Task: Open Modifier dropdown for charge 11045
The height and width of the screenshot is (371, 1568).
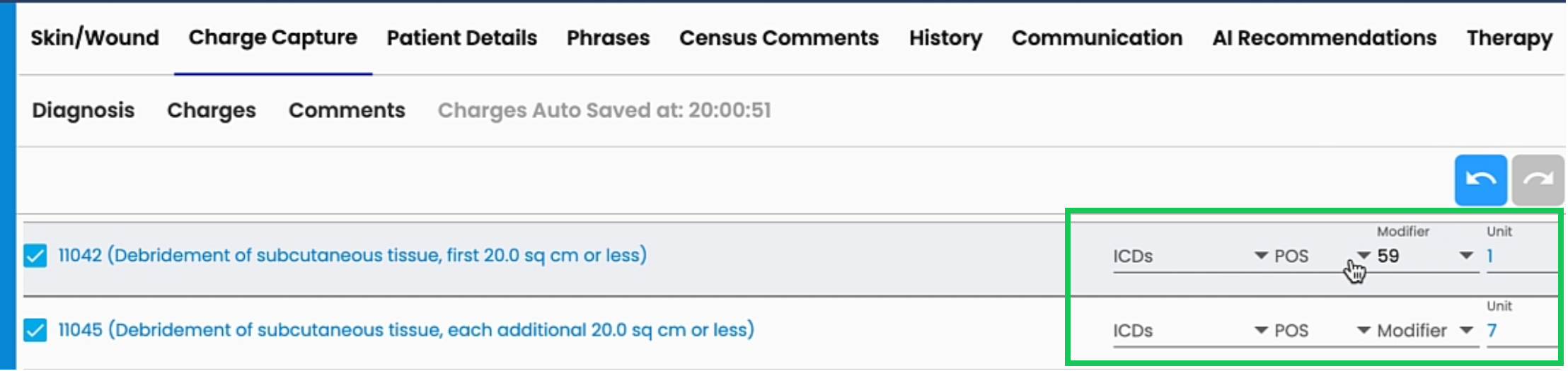Action: tap(1424, 331)
